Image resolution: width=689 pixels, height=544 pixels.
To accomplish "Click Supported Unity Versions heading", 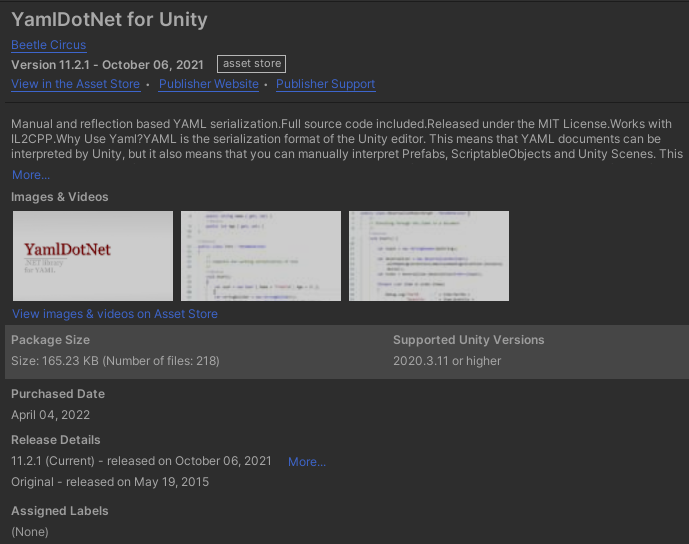I will point(468,340).
